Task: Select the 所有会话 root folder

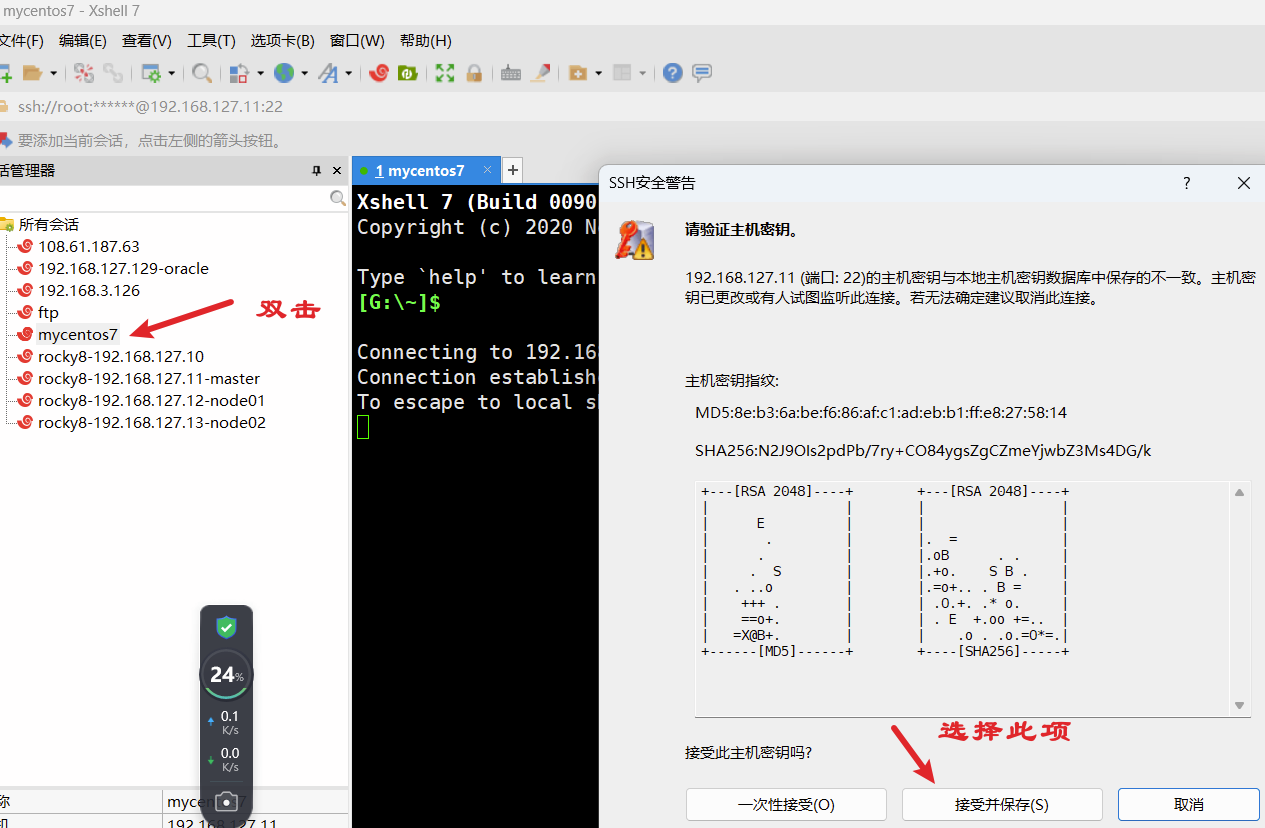Action: (48, 224)
